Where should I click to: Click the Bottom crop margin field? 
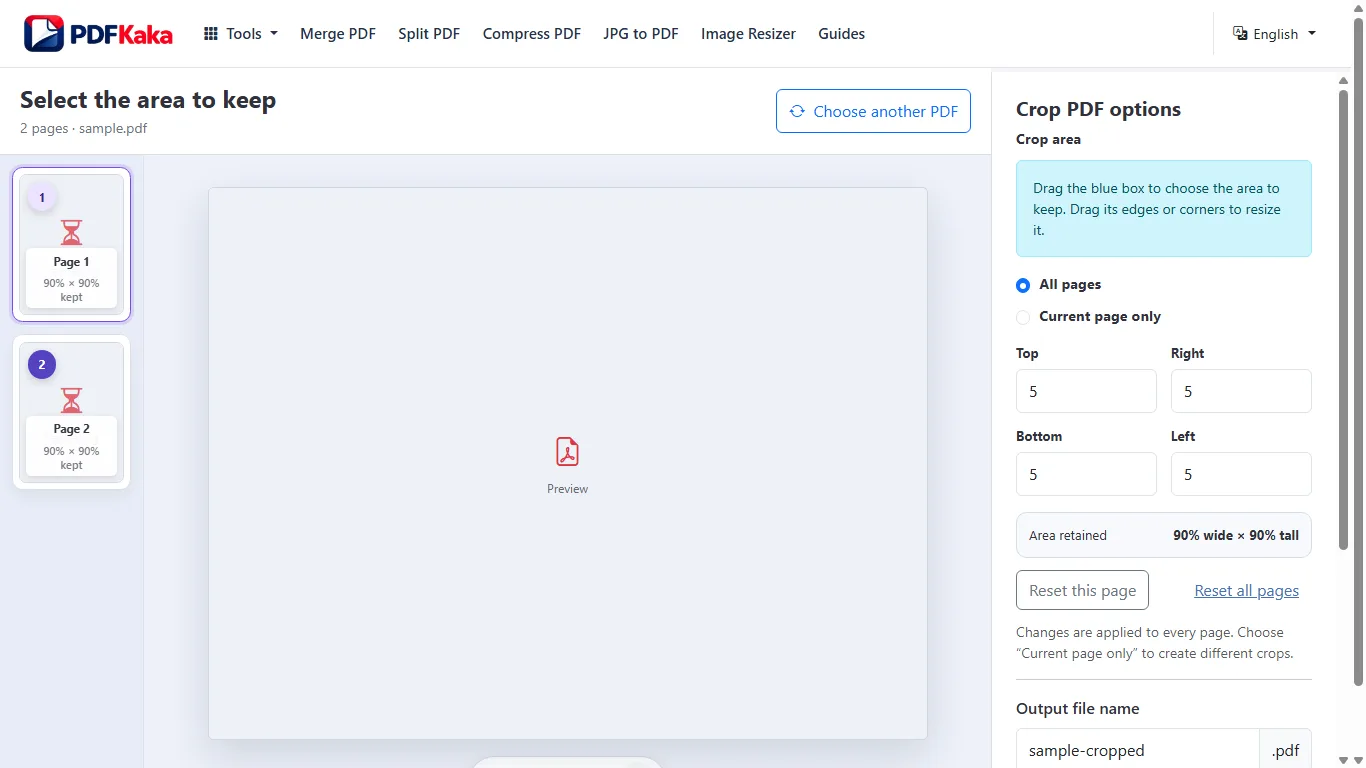click(1086, 474)
